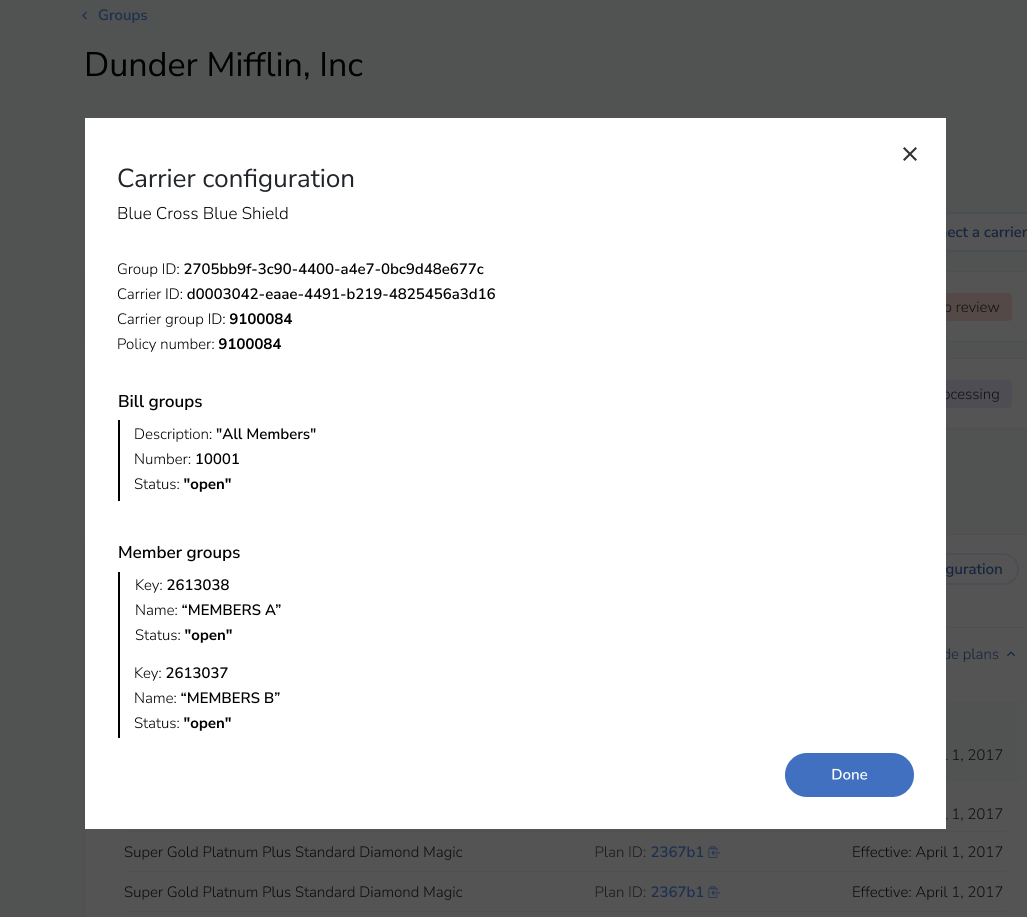1027x917 pixels.
Task: Click member group Key 2613037
Action: point(196,673)
